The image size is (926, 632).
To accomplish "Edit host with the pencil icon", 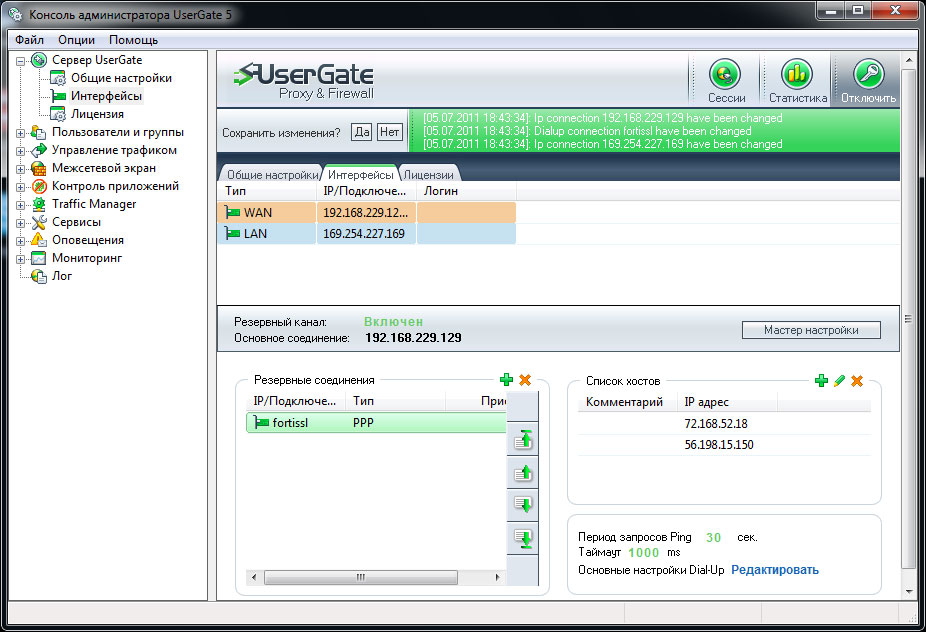I will 839,381.
